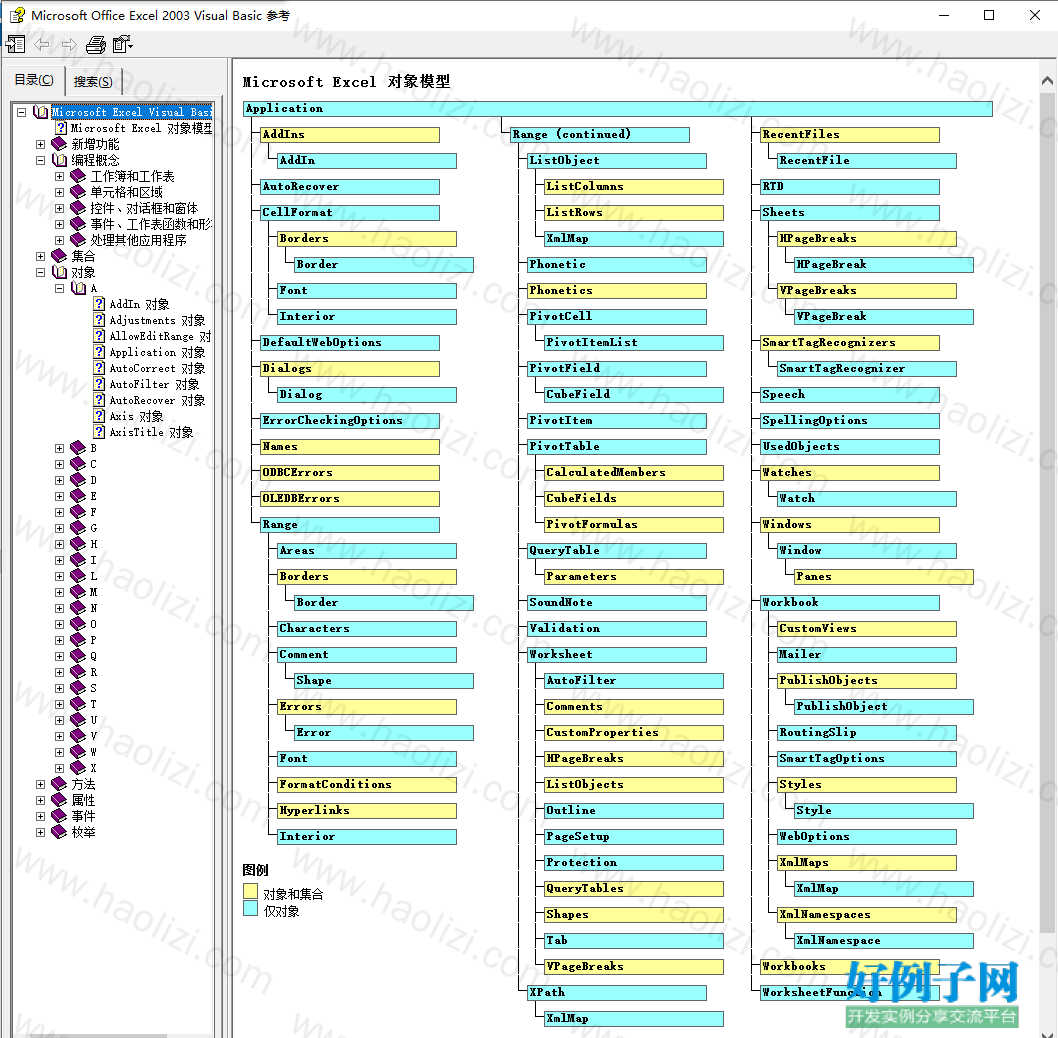Viewport: 1058px width, 1038px height.
Task: Open the PublishObjects collection box
Action: [x=866, y=680]
